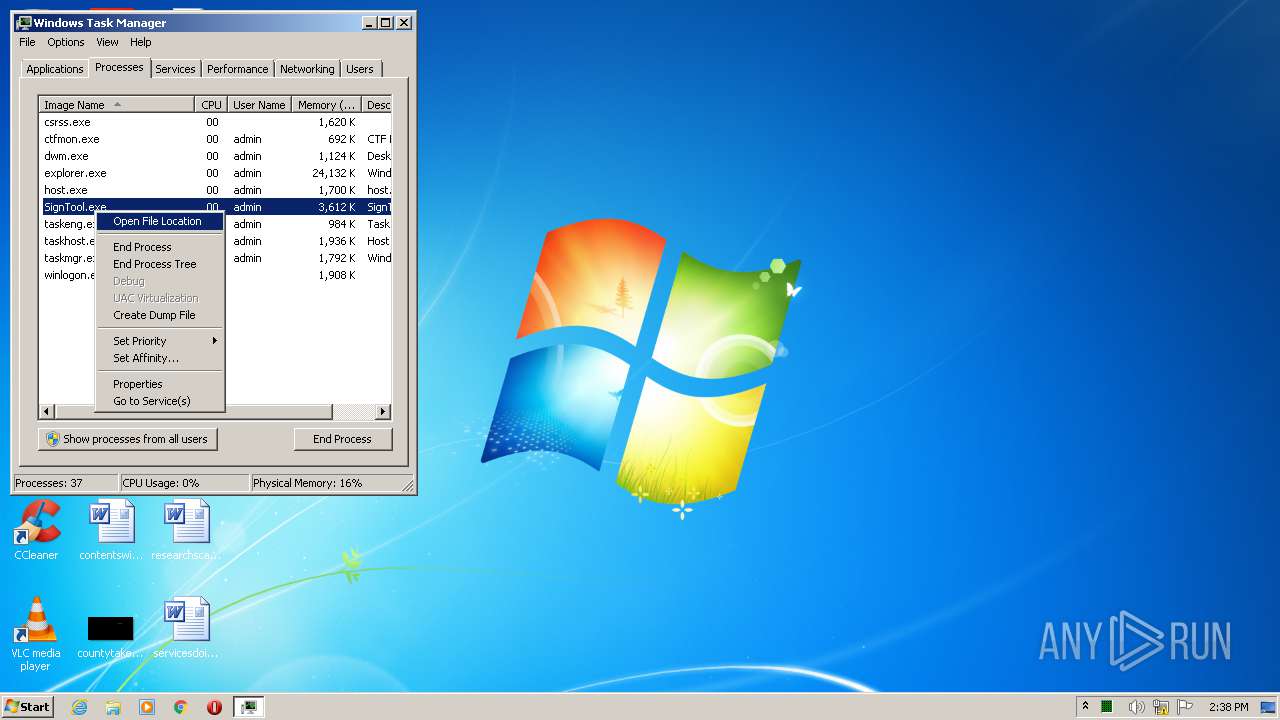This screenshot has width=1280, height=720.
Task: Choose Go to Service(s)
Action: pos(159,401)
